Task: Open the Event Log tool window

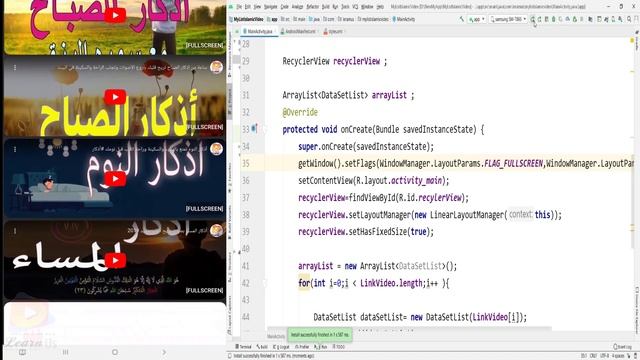Action: pyautogui.click(x=622, y=347)
